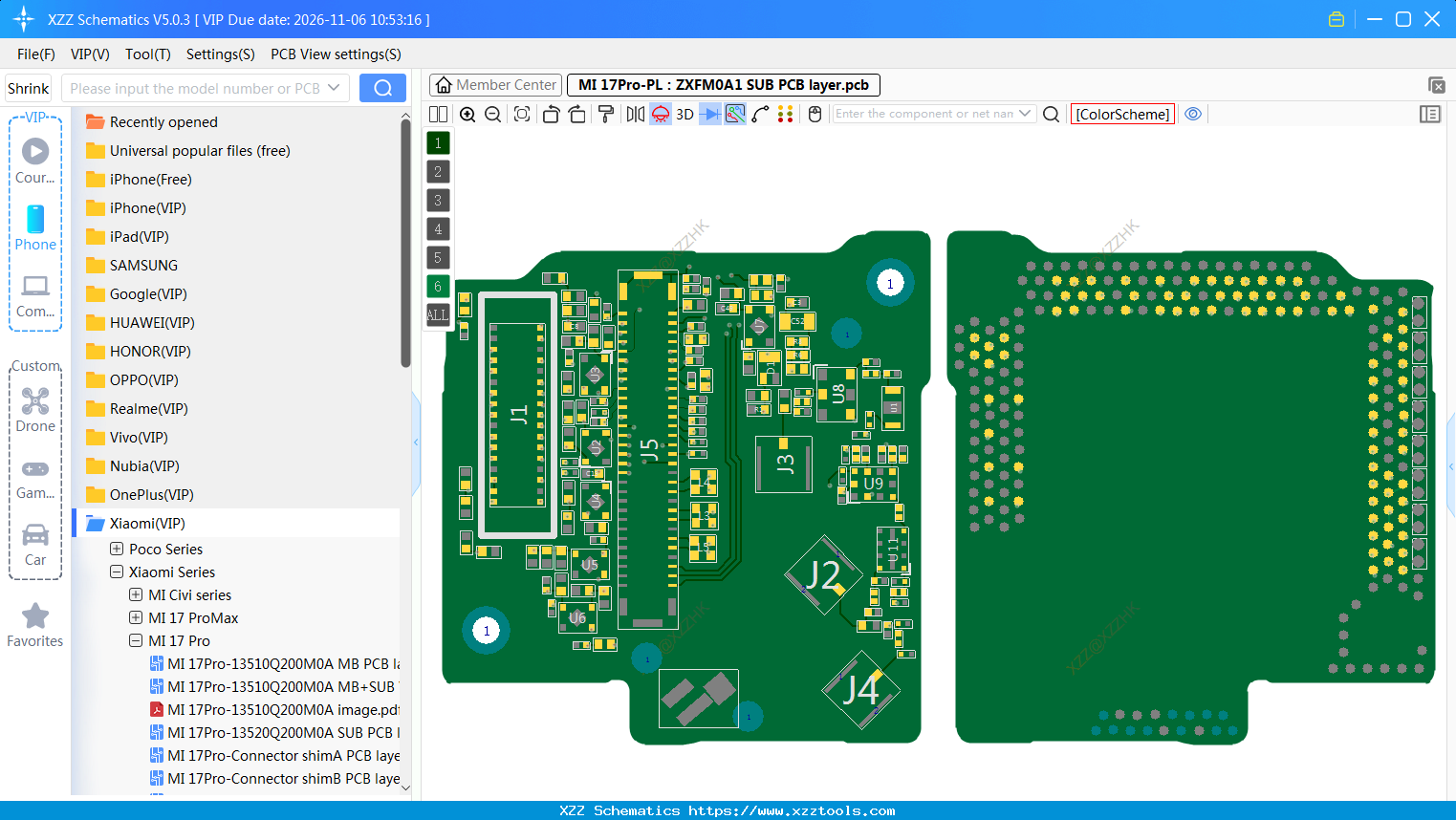Select the paint roller tool

[606, 114]
